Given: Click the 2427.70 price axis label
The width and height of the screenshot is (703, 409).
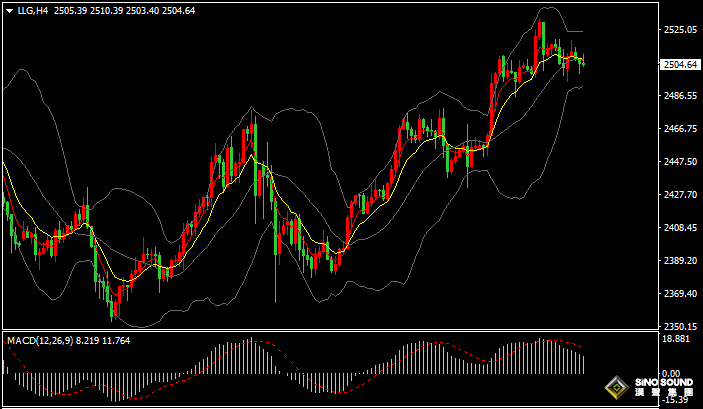Looking at the screenshot, I should coord(681,195).
